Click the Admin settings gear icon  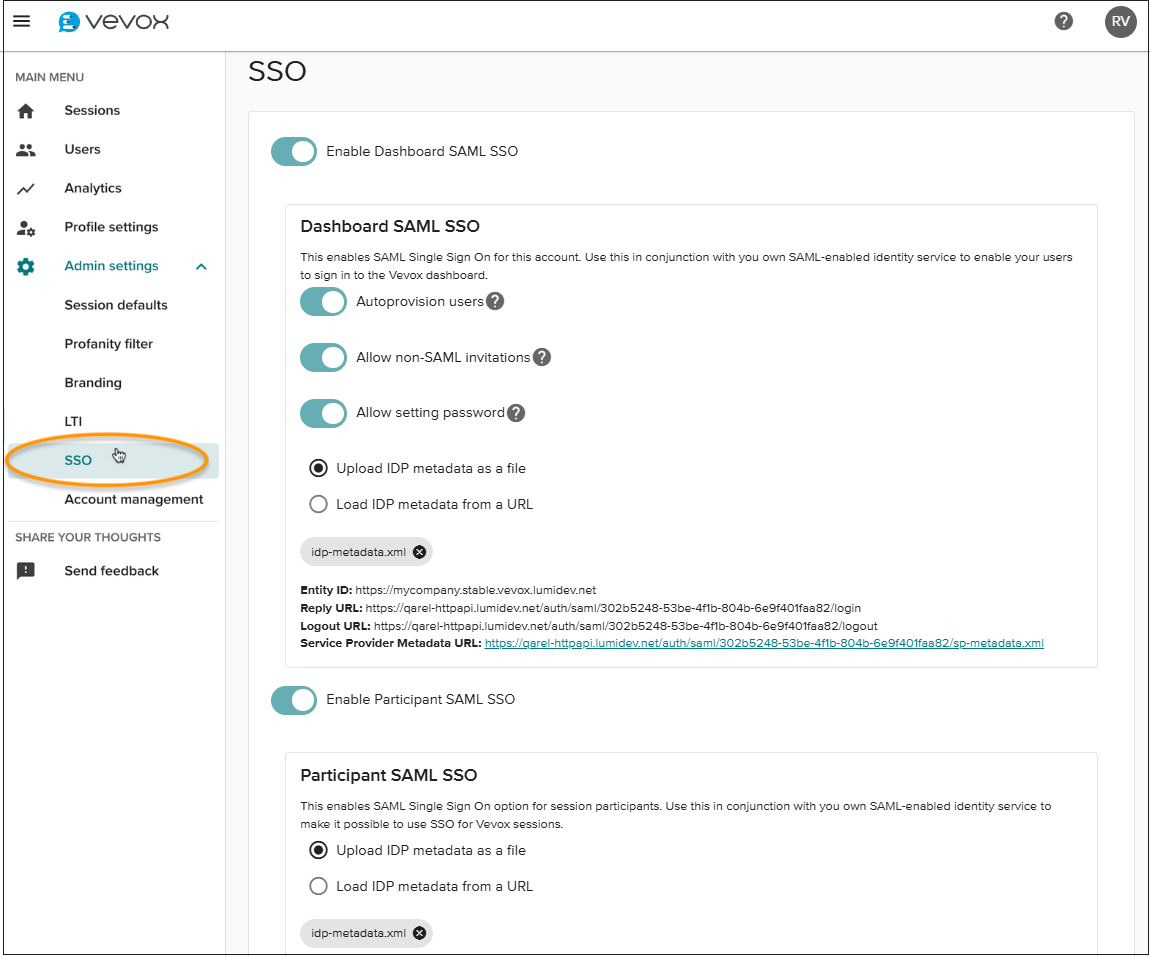26,266
